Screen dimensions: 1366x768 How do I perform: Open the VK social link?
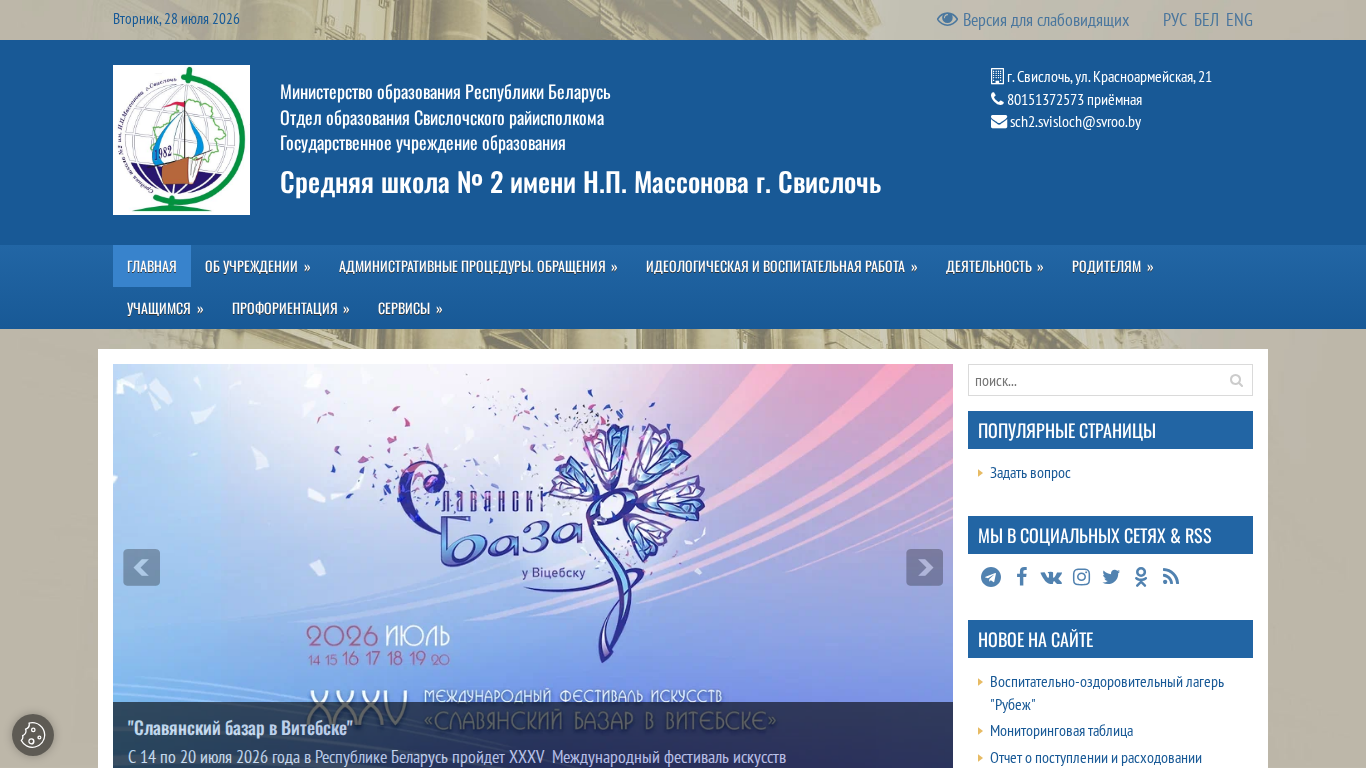tap(1051, 577)
